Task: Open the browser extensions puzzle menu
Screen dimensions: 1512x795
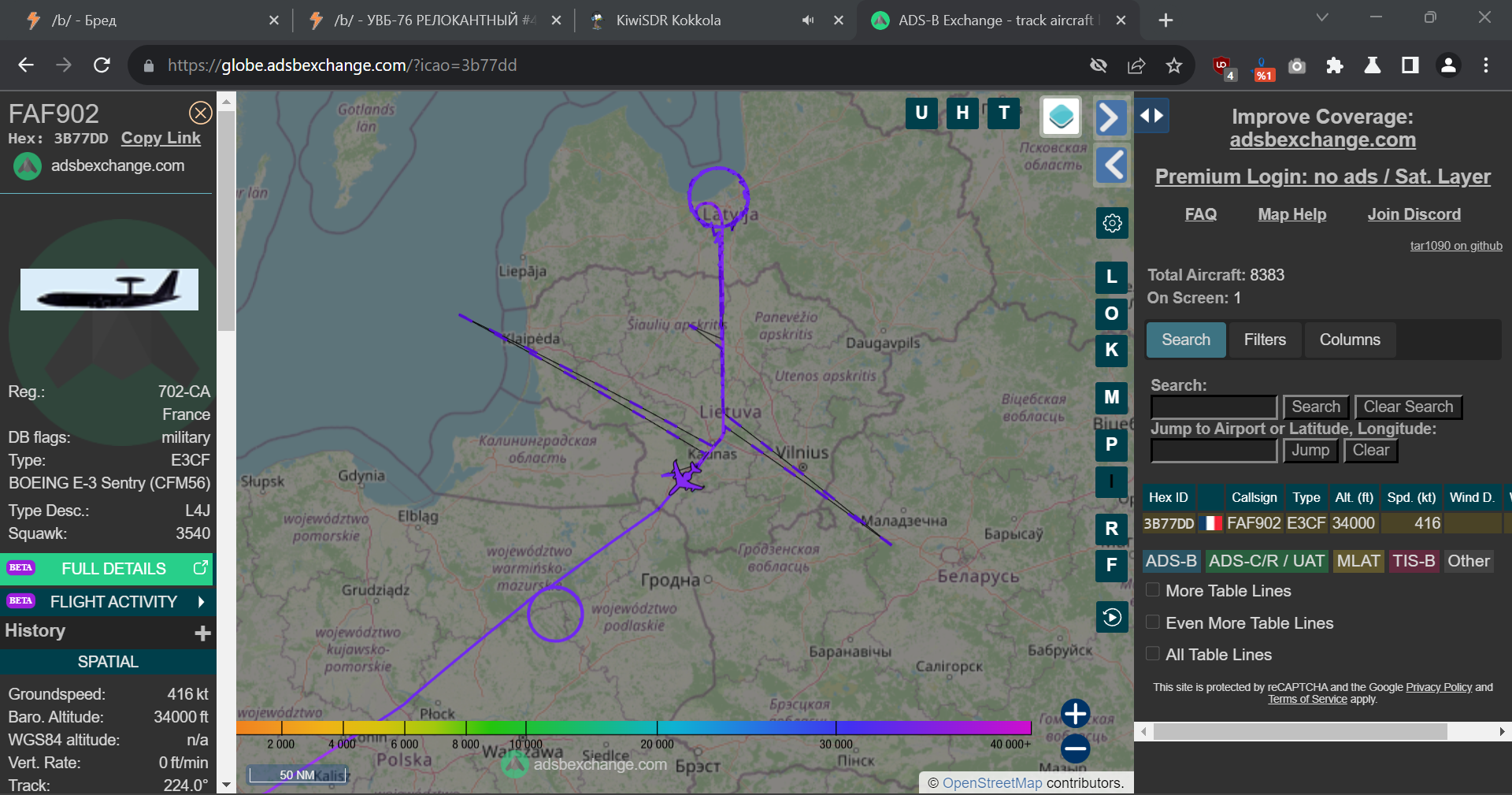Action: (1335, 65)
